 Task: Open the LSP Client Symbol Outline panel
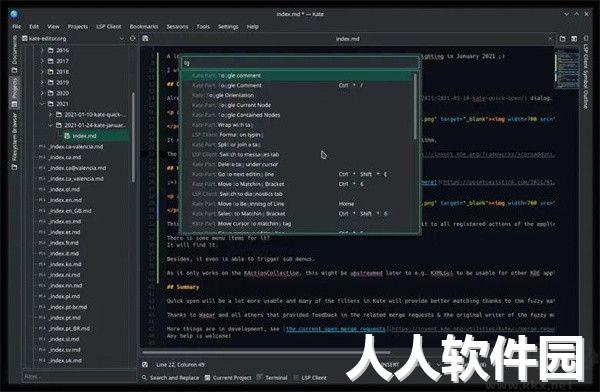click(x=585, y=73)
